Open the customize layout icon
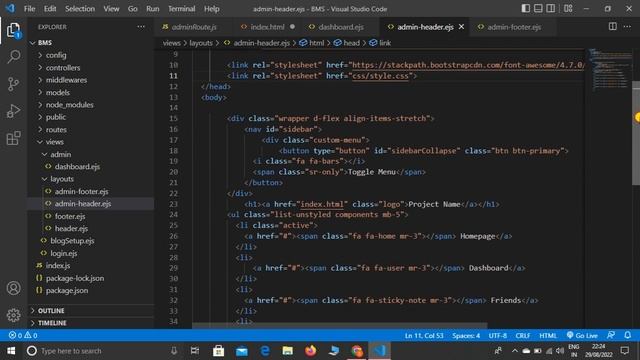Screen dimensions: 640x360 [568, 9]
